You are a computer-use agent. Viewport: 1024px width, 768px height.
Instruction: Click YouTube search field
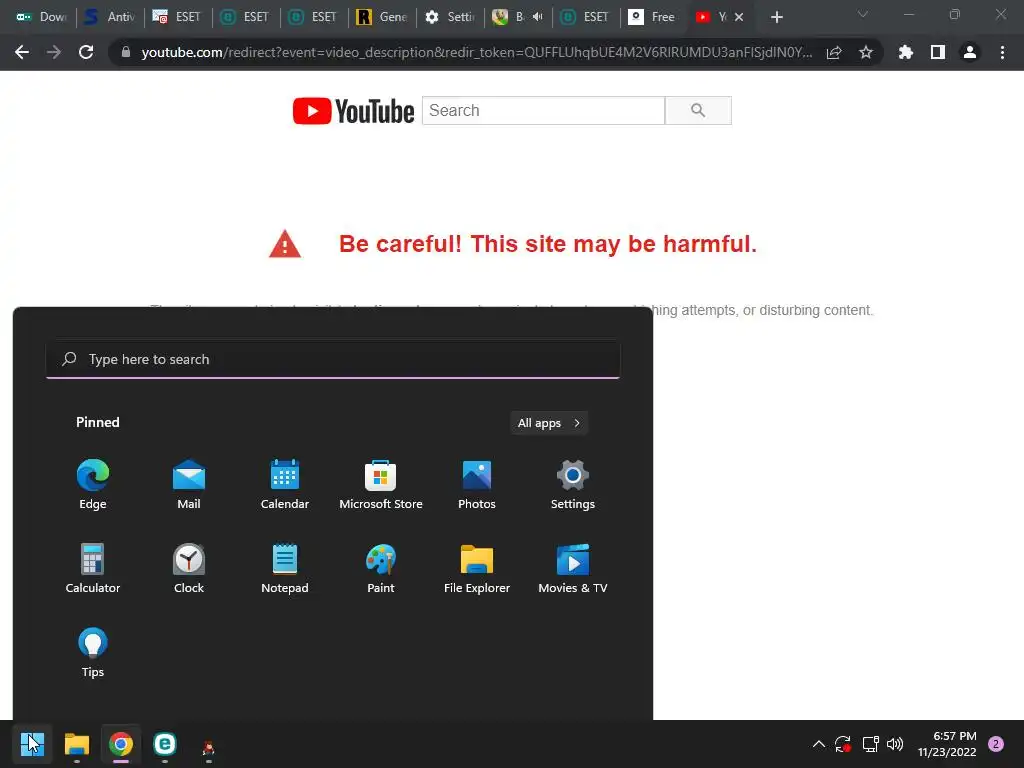pos(543,110)
